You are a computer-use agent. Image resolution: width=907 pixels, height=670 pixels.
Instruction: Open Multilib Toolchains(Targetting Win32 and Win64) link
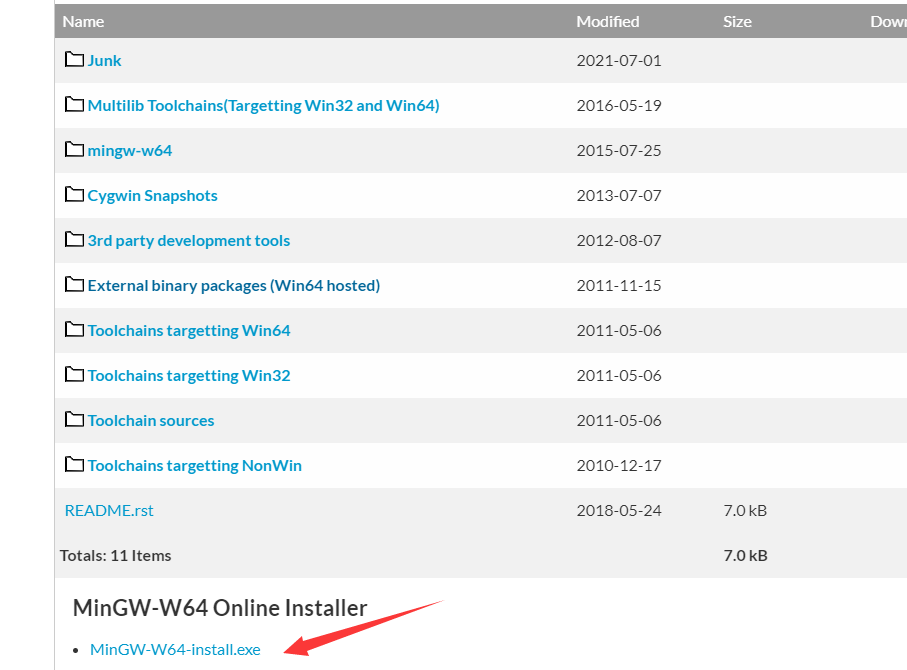tap(263, 105)
